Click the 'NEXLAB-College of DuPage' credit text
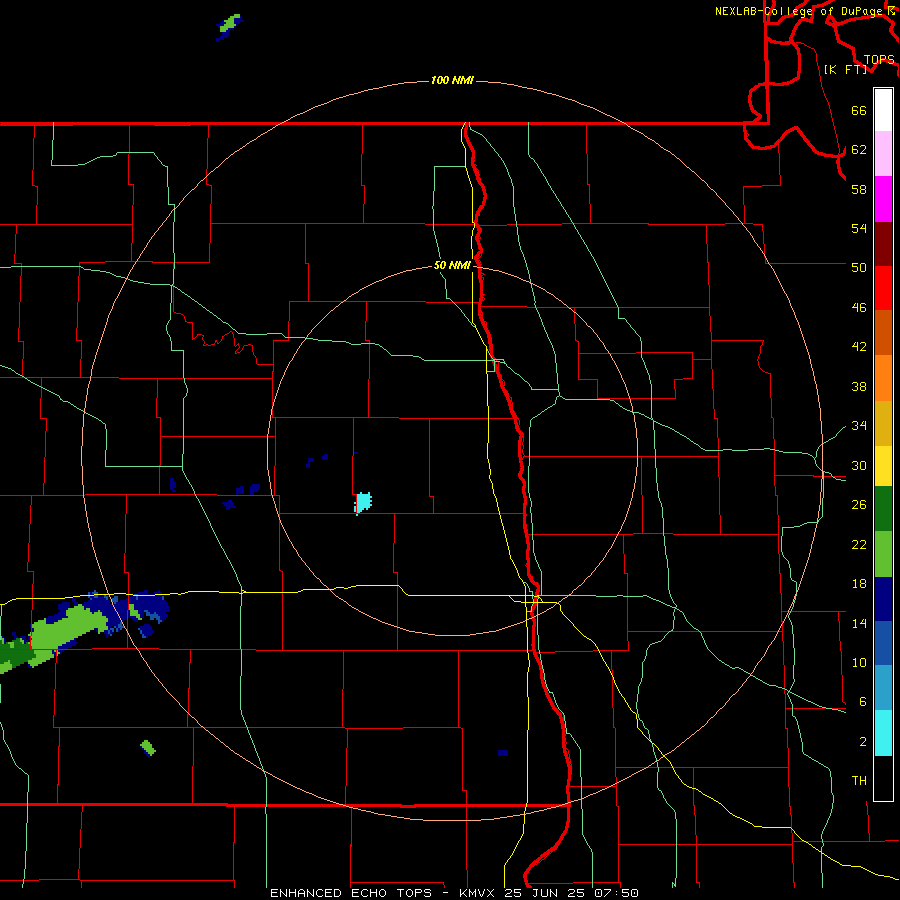900x900 pixels. (x=798, y=11)
